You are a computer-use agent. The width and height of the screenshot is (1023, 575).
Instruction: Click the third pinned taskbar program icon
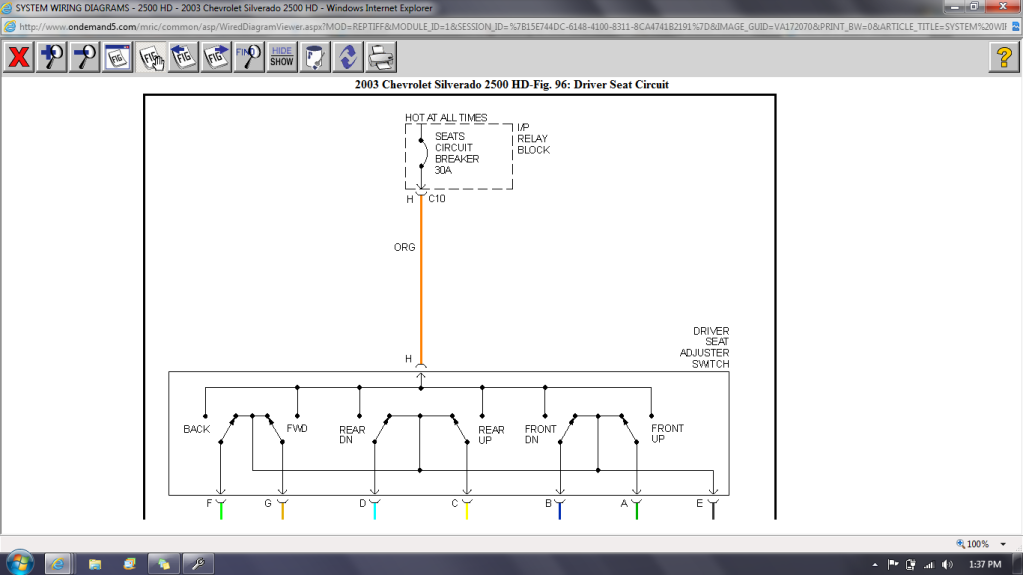tap(129, 564)
